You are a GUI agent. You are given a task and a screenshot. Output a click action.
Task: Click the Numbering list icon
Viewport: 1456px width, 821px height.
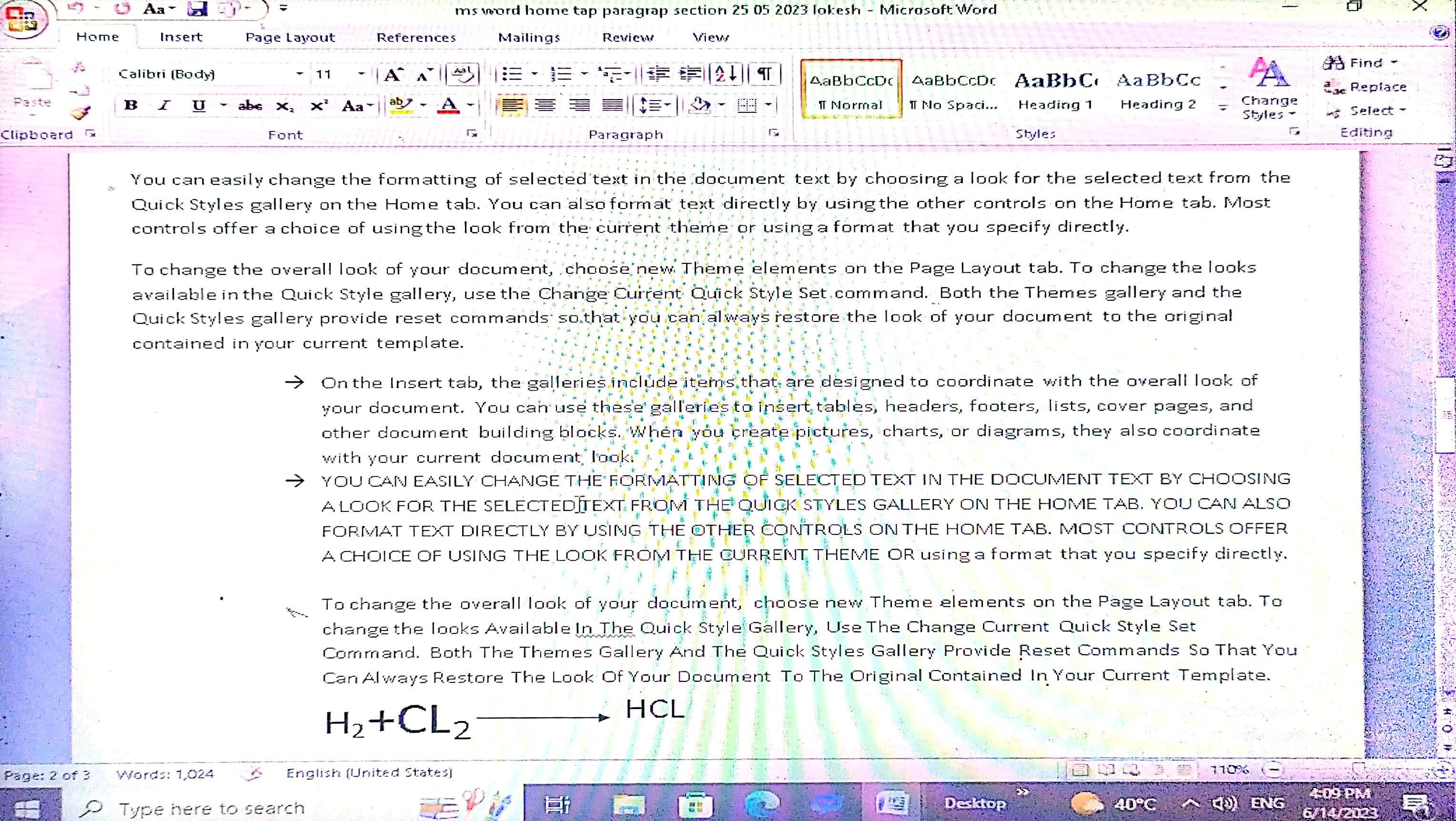tap(561, 74)
